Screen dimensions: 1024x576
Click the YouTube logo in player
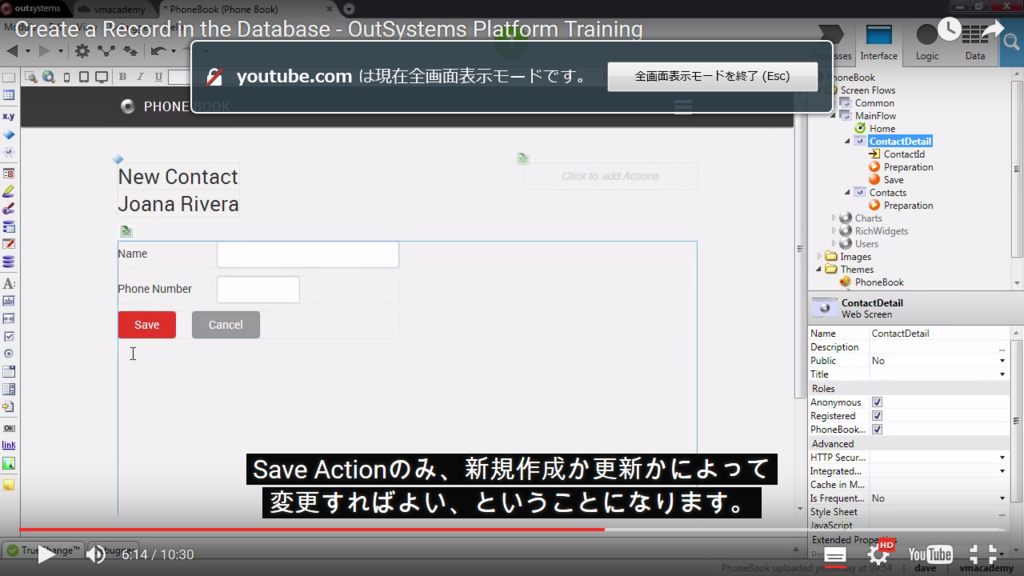coord(930,555)
